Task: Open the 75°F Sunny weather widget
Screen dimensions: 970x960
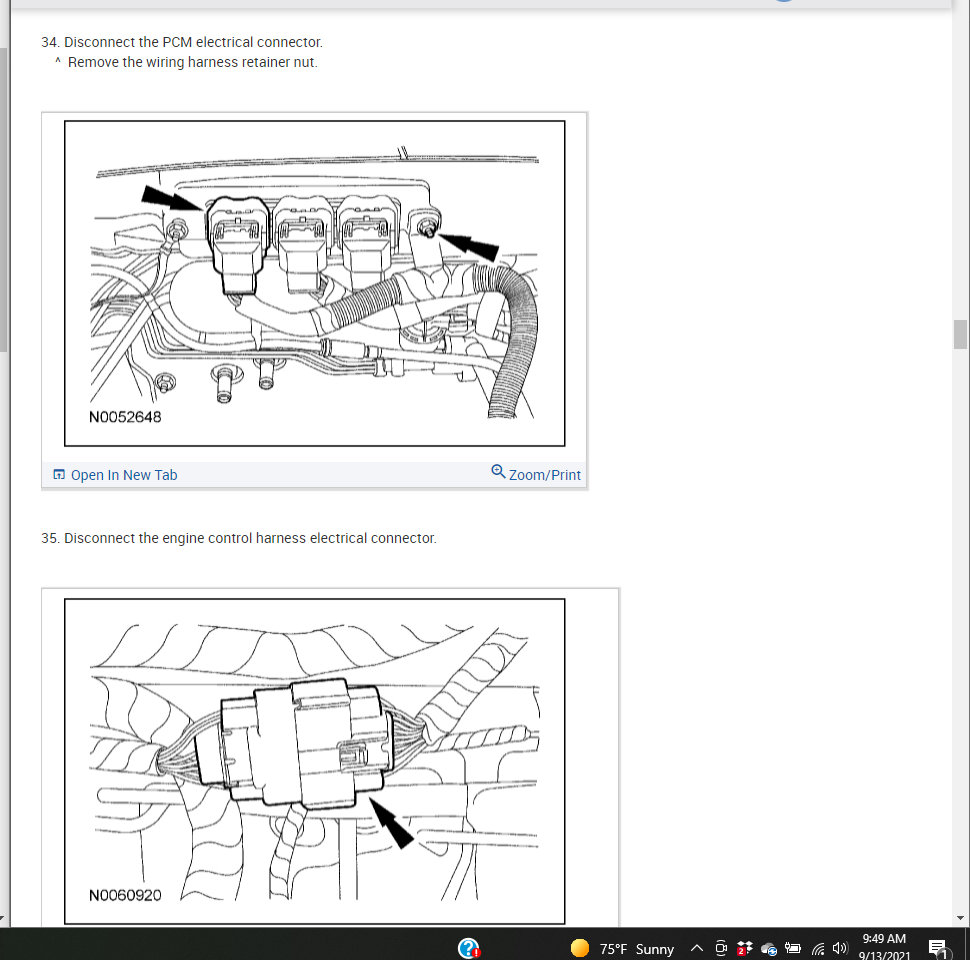Action: [x=622, y=948]
